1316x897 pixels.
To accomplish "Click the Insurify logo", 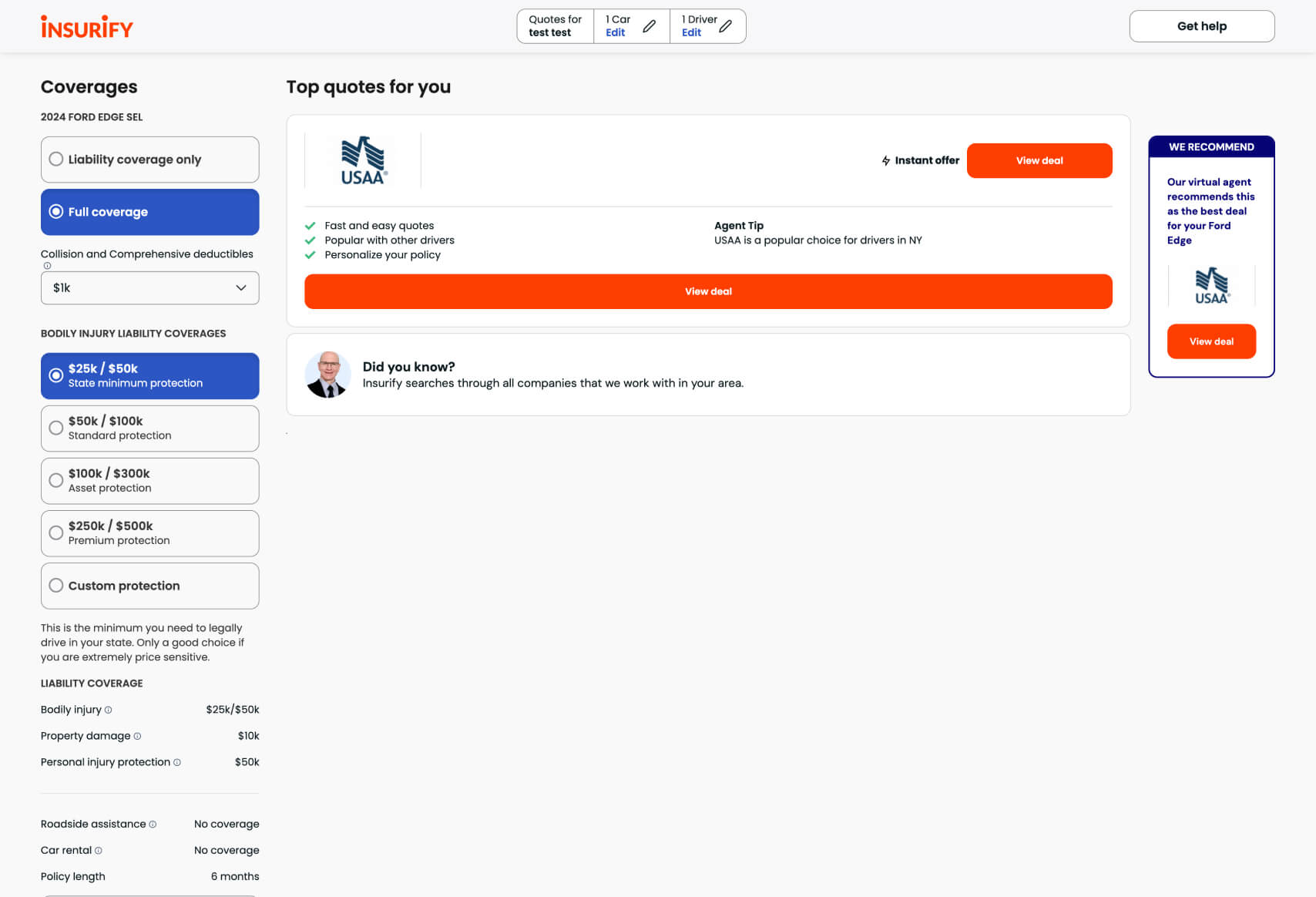I will [87, 28].
